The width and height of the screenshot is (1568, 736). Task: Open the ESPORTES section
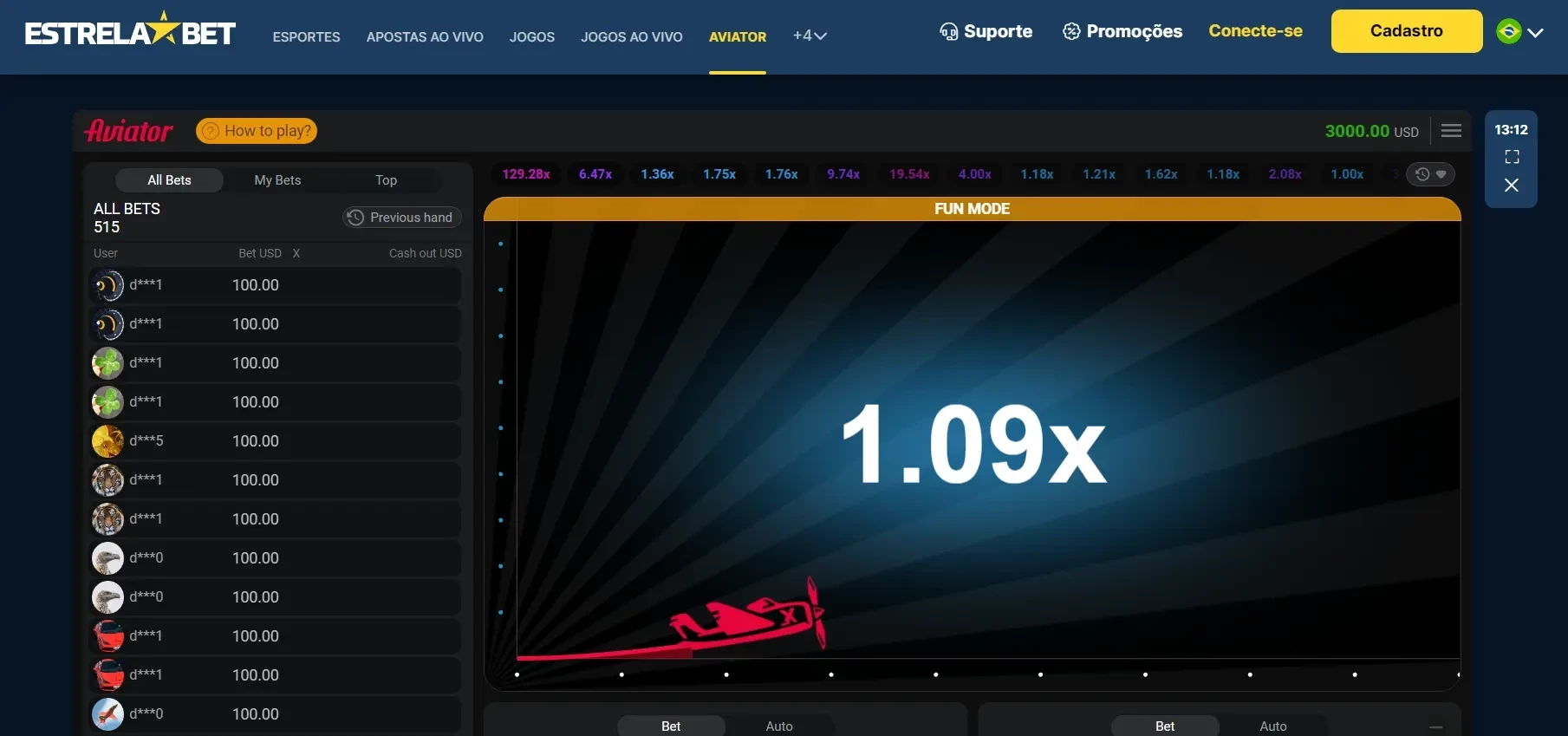coord(306,36)
